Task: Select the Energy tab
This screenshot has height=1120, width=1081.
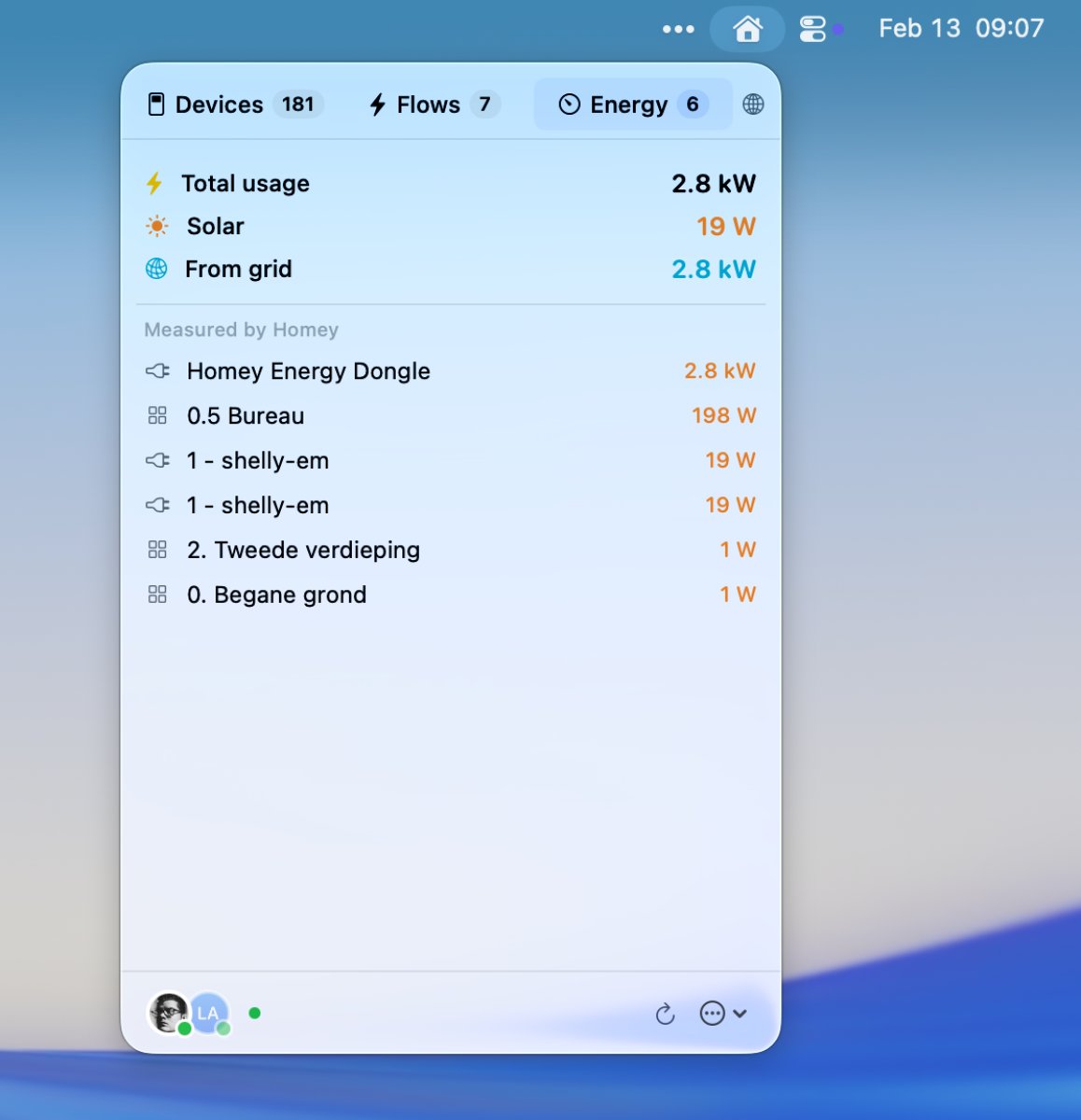Action: (x=632, y=105)
